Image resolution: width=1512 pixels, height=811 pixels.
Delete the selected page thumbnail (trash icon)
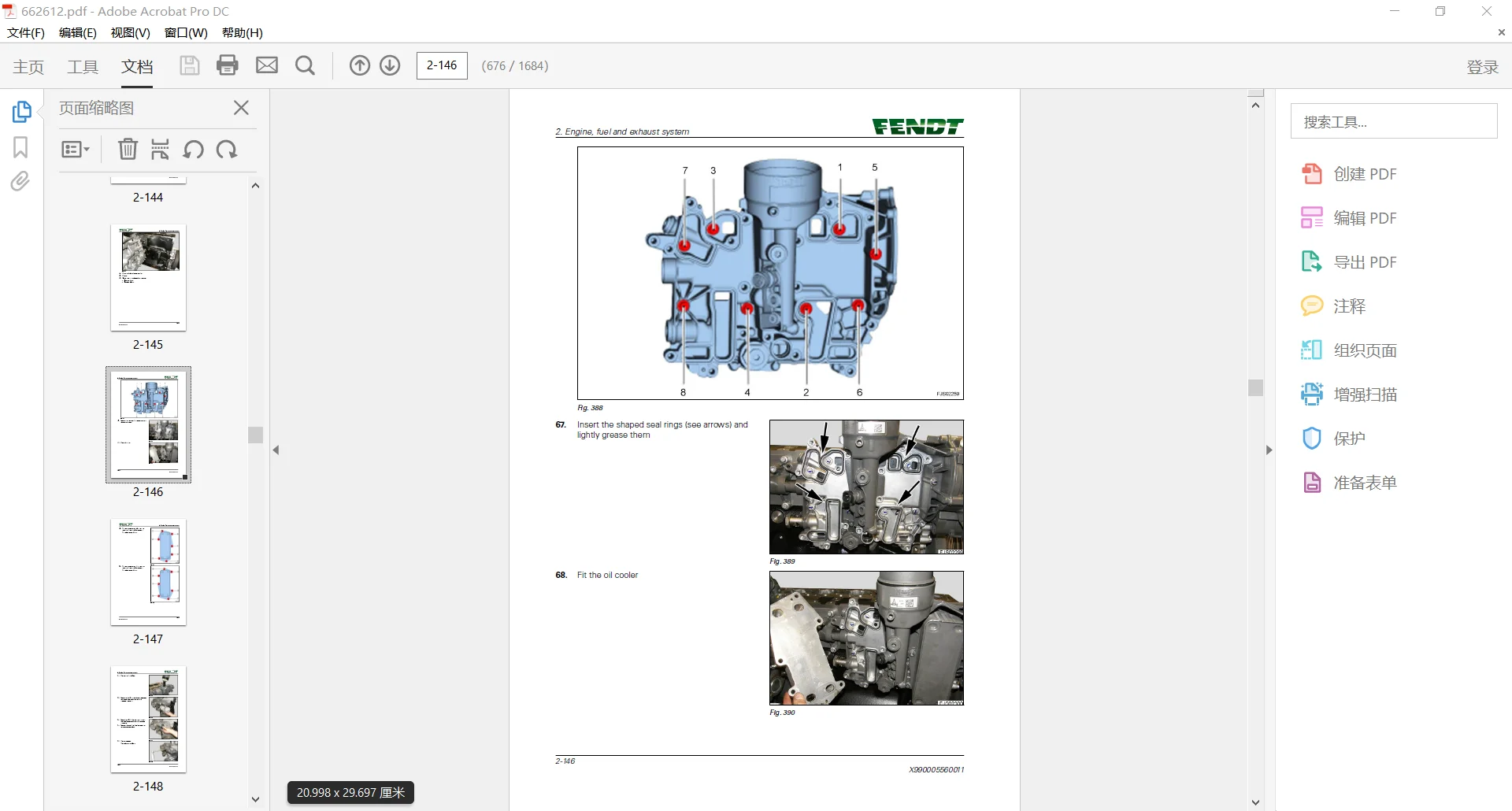point(128,150)
